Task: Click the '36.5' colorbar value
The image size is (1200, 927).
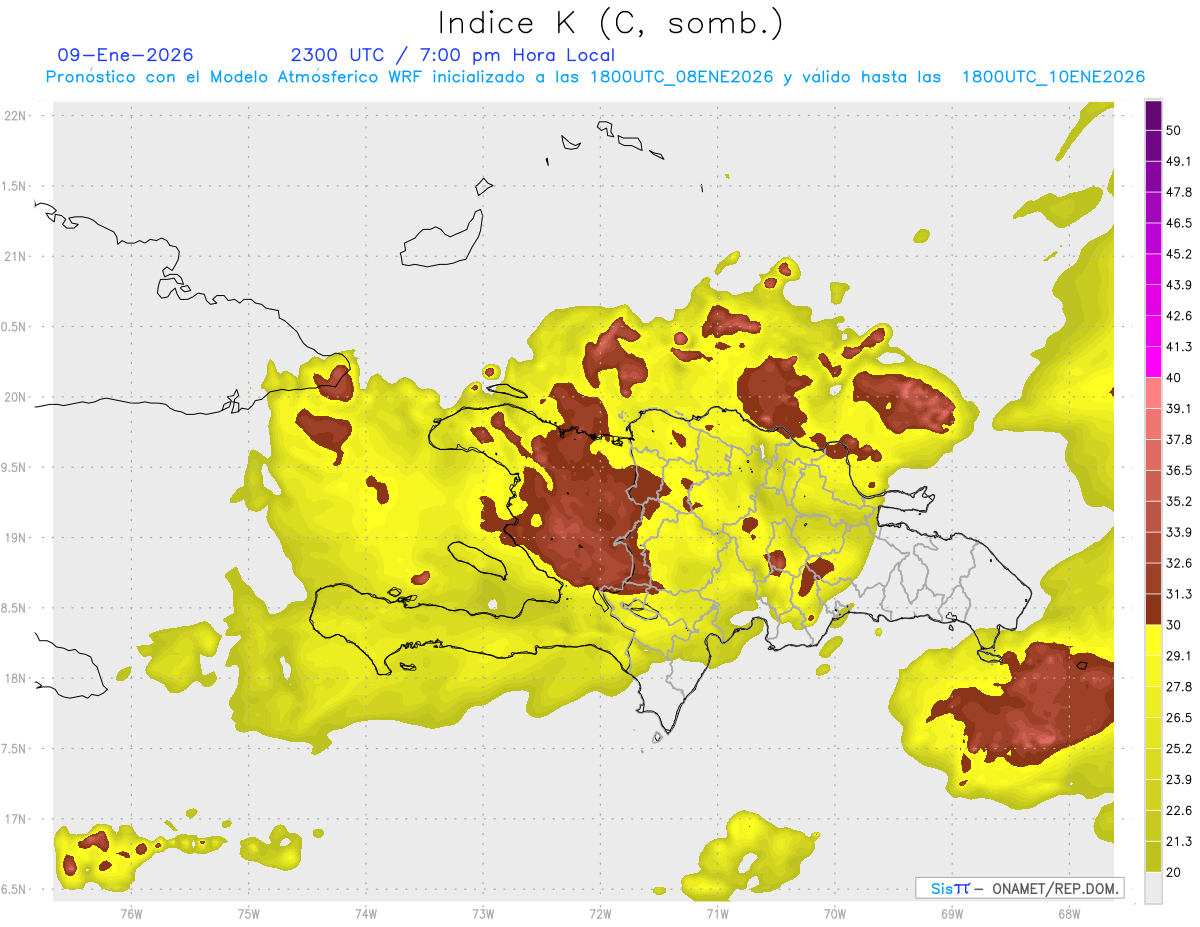Action: (x=1179, y=470)
